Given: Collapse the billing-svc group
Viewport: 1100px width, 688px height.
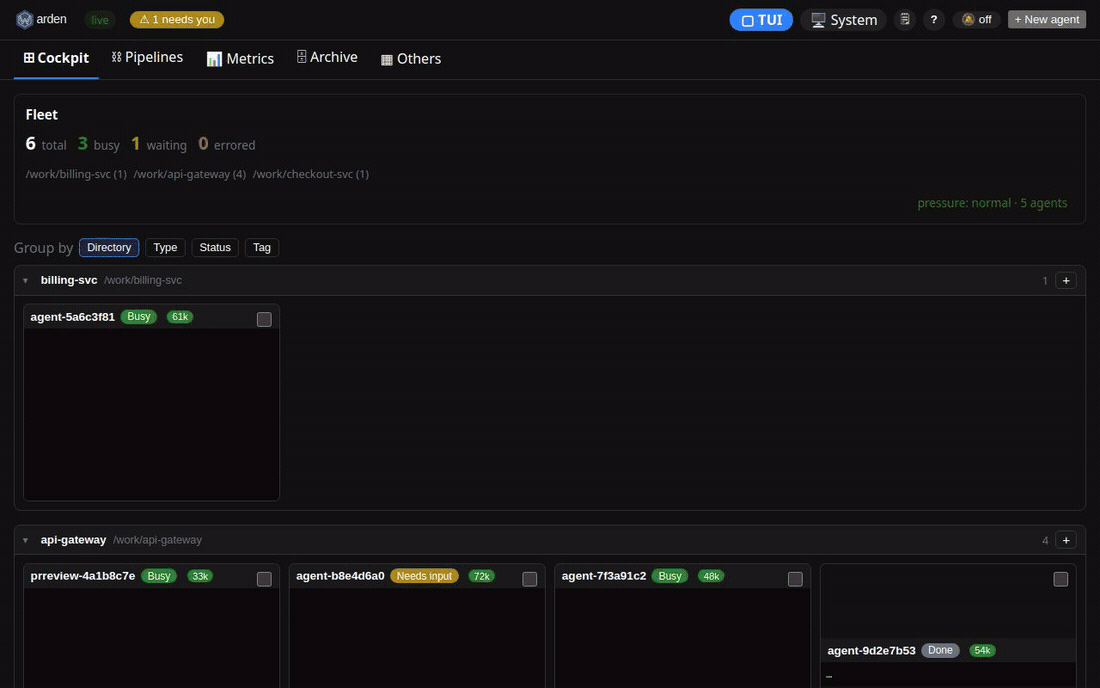Looking at the screenshot, I should click(x=25, y=281).
